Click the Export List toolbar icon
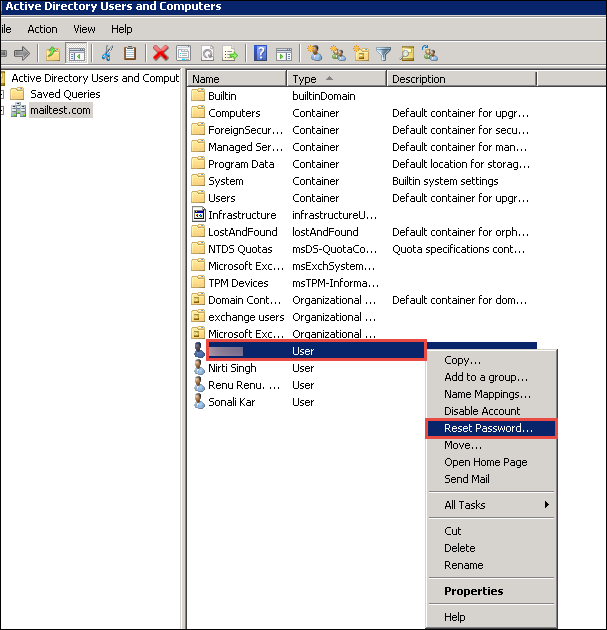Screen dimensions: 607x630 tap(231, 53)
